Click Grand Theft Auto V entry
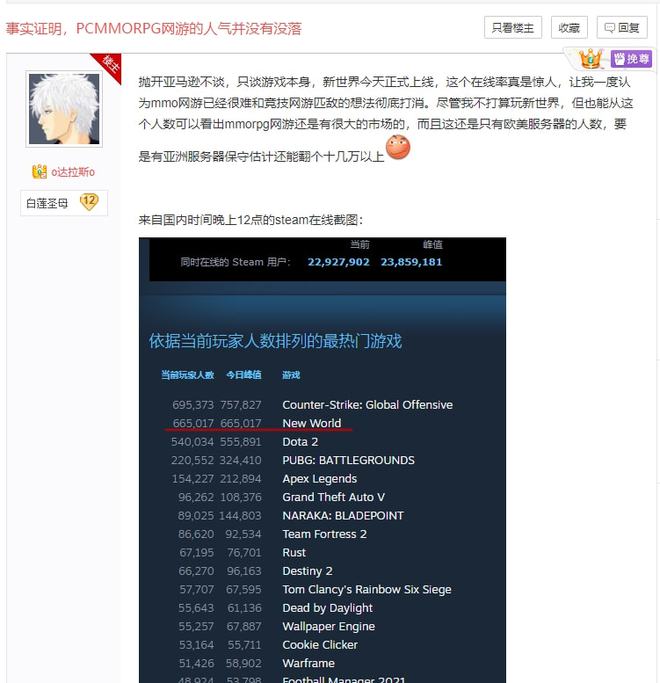Screen dimensions: 660x683 (x=333, y=497)
